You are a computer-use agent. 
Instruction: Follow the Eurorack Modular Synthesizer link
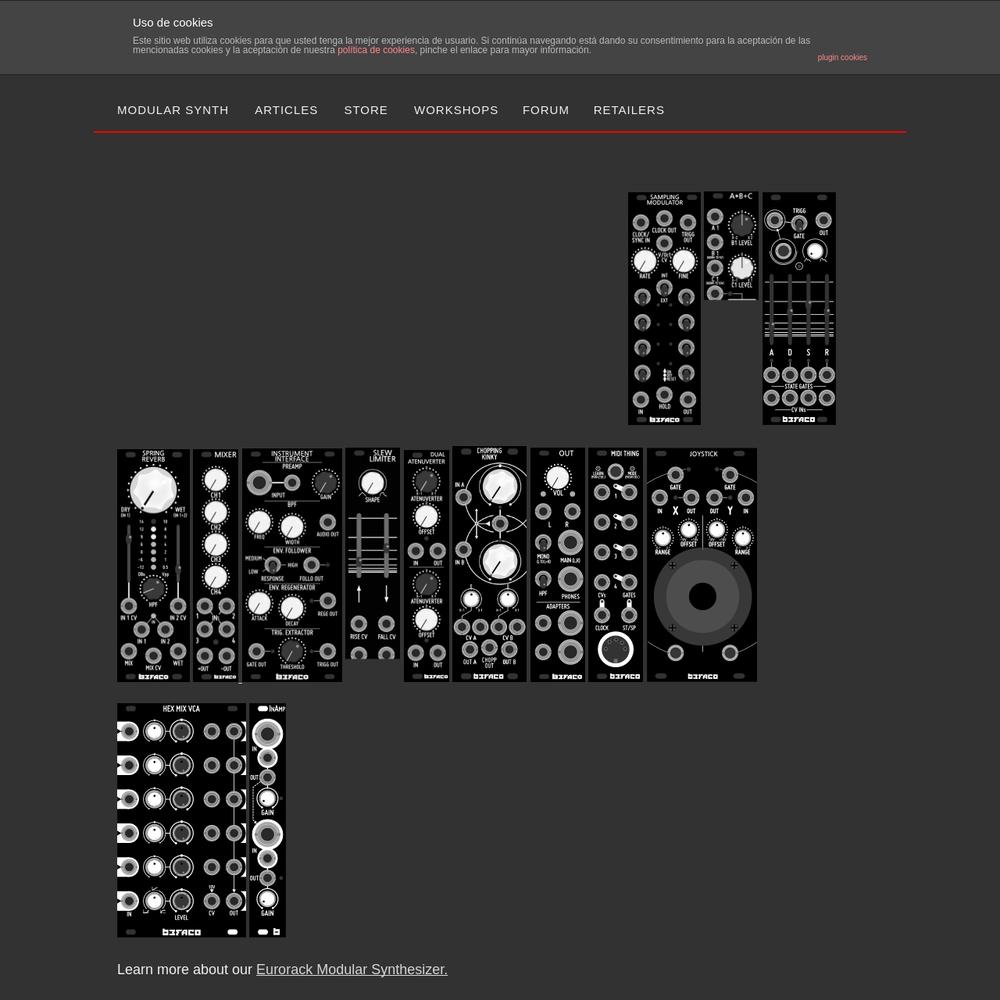coord(351,969)
